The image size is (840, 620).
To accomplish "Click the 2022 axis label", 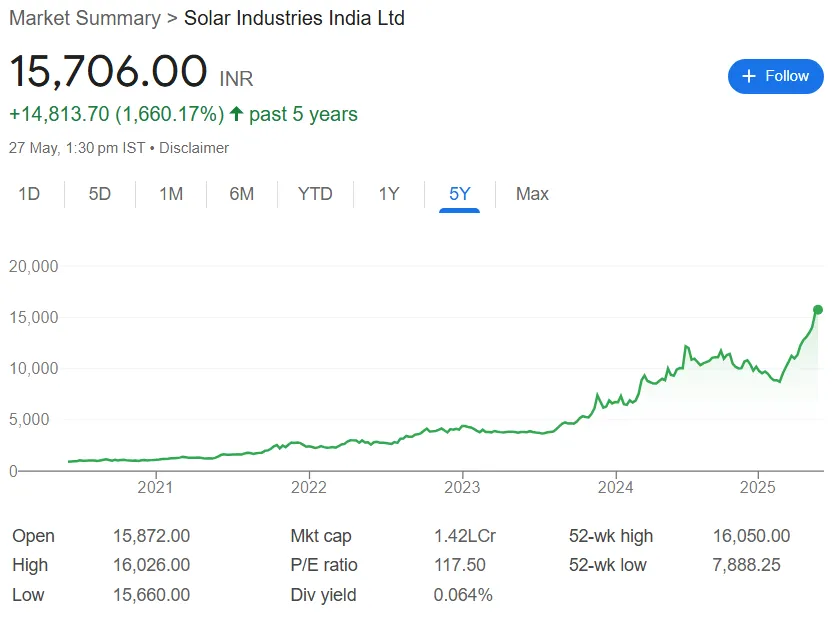I will coord(309,487).
